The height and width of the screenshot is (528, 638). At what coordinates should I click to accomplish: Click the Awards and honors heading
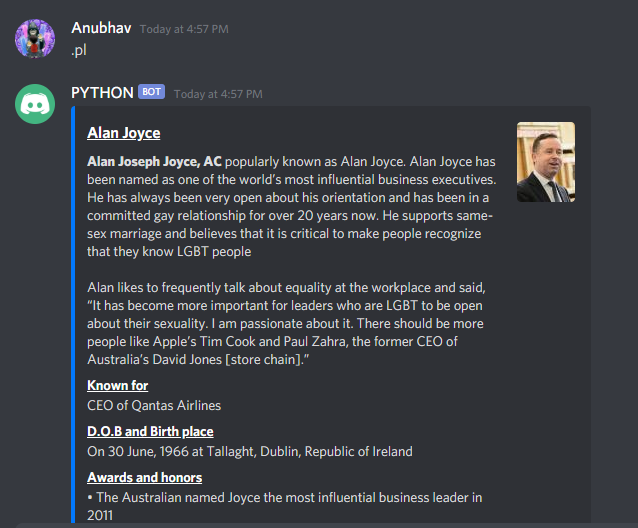[144, 478]
